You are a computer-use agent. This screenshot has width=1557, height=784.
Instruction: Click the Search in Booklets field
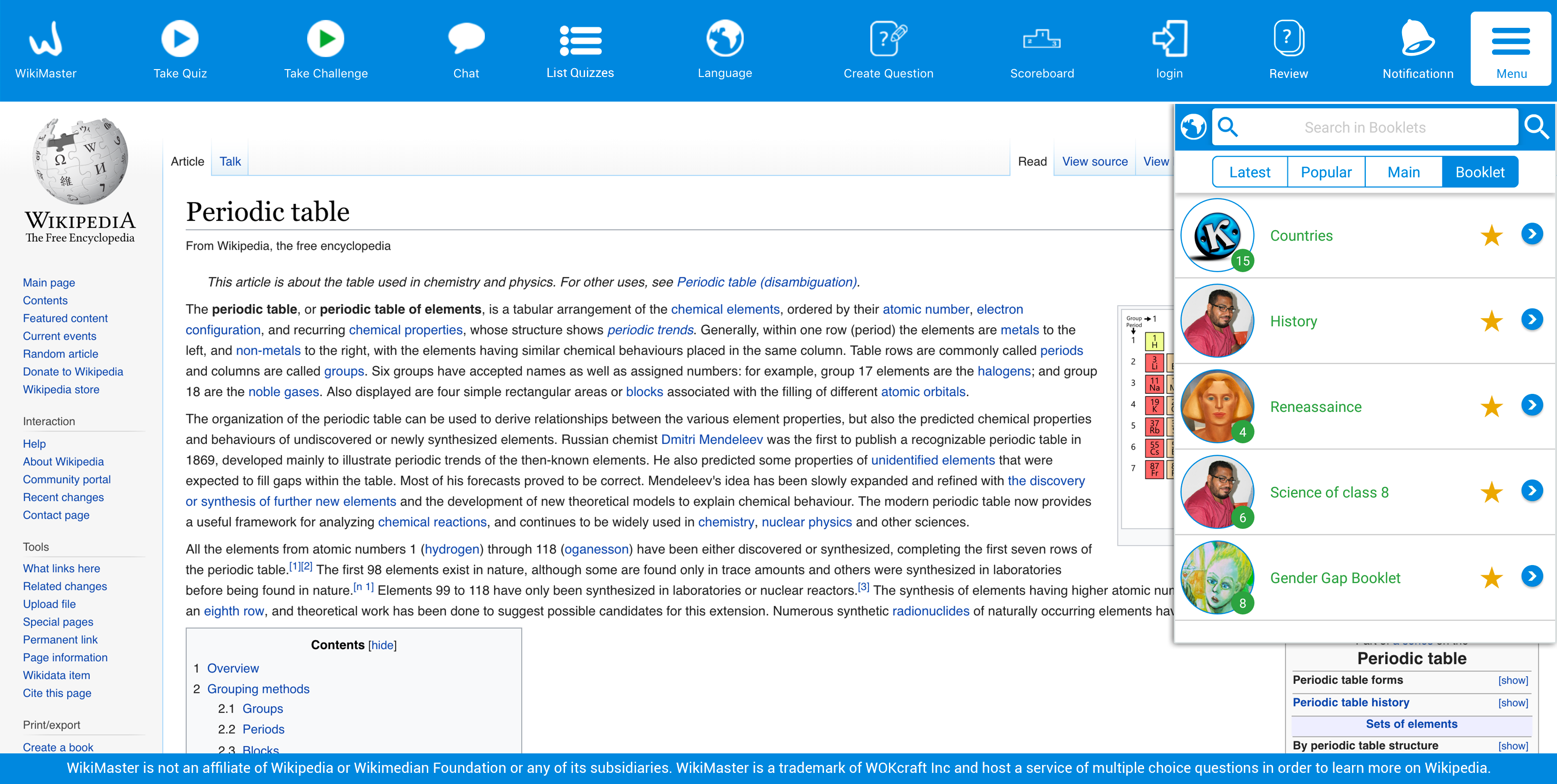1364,128
